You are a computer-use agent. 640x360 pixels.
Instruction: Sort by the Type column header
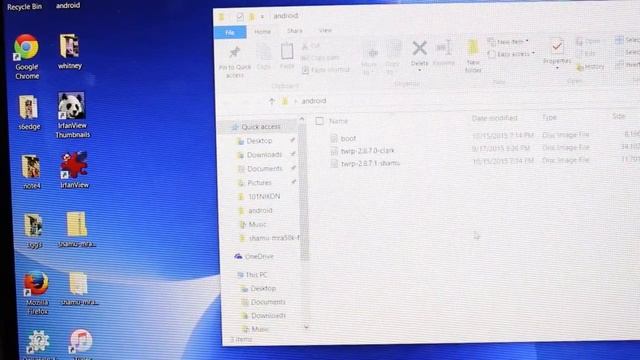click(x=549, y=118)
